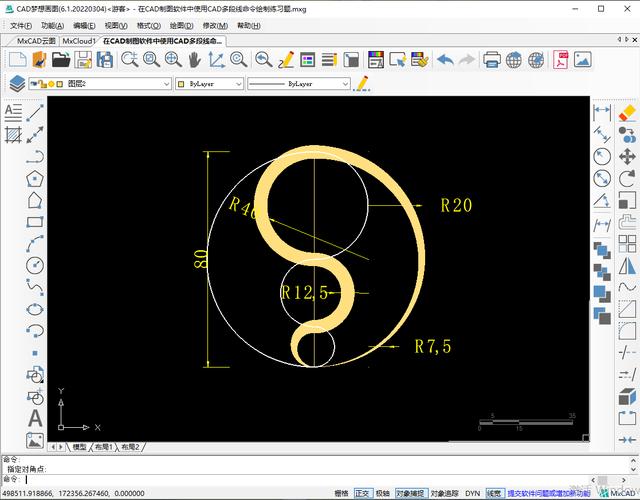
Task: Toggle 对象捕捉 object snap
Action: pos(411,493)
